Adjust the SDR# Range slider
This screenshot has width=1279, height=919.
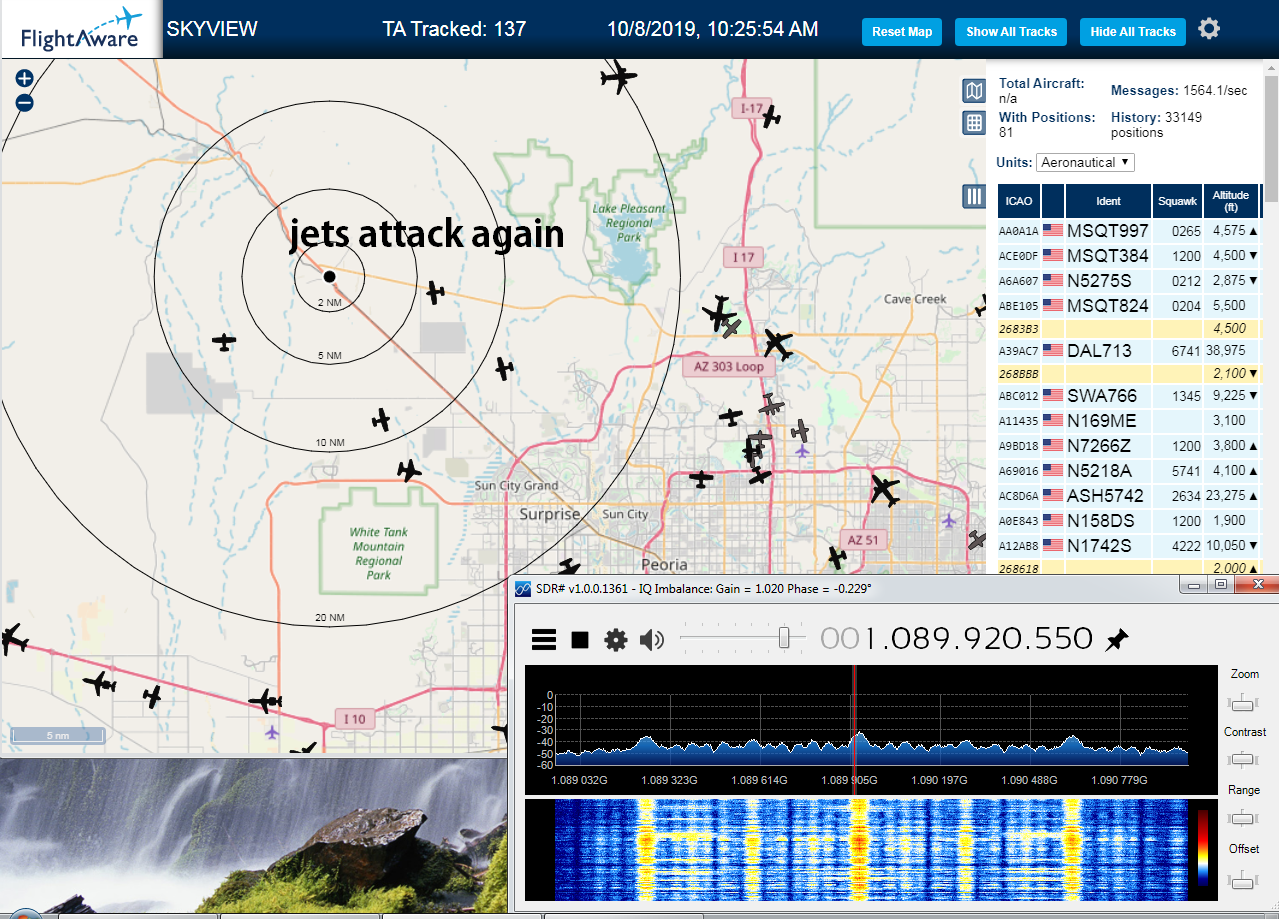[x=1244, y=818]
